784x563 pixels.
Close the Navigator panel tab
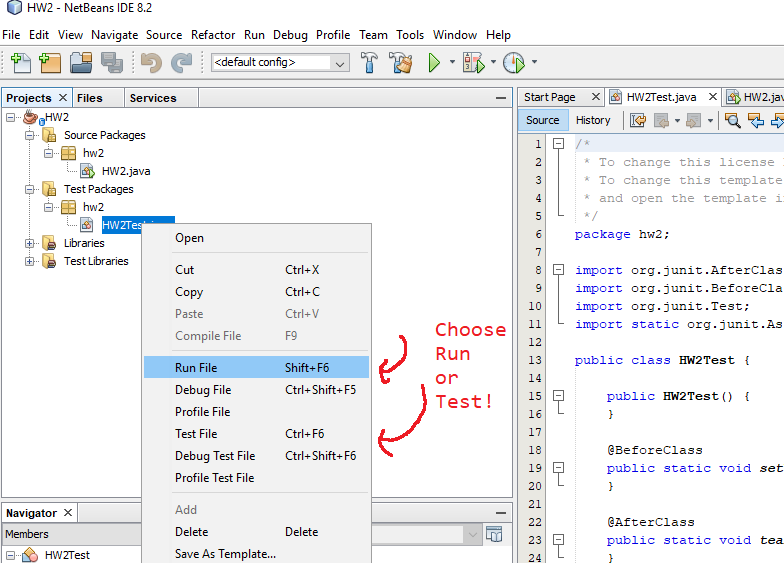(68, 512)
